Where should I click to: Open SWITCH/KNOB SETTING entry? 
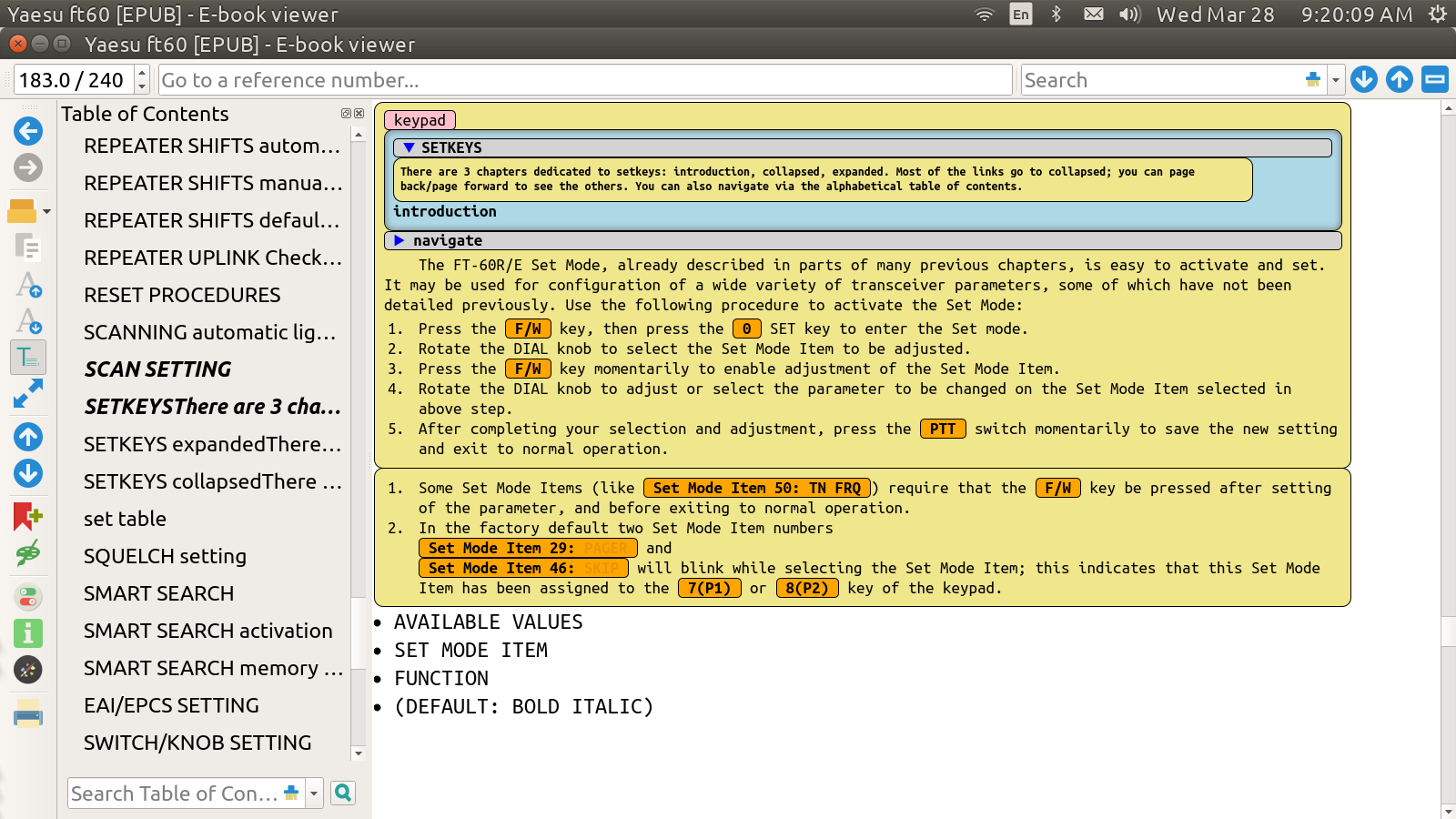click(197, 743)
